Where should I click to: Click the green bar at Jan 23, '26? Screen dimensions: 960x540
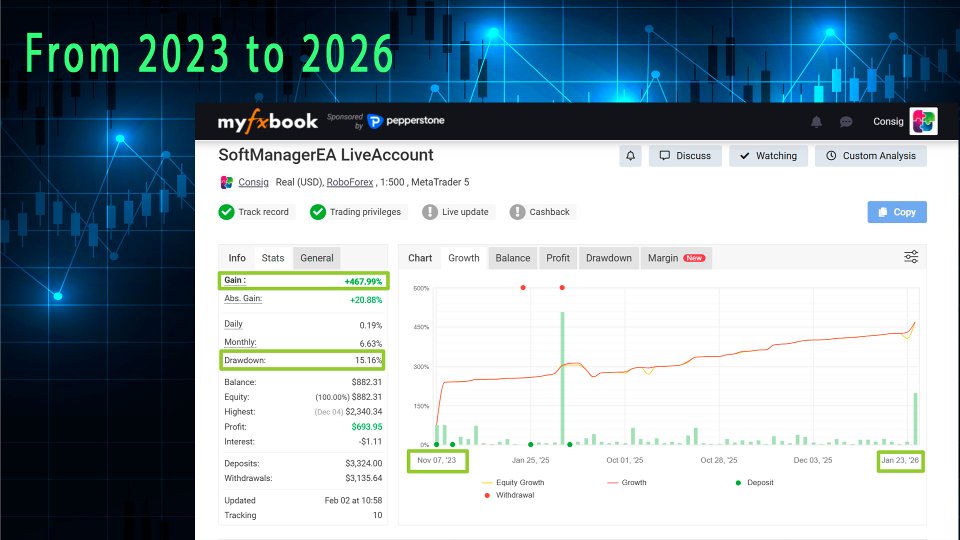tap(916, 419)
